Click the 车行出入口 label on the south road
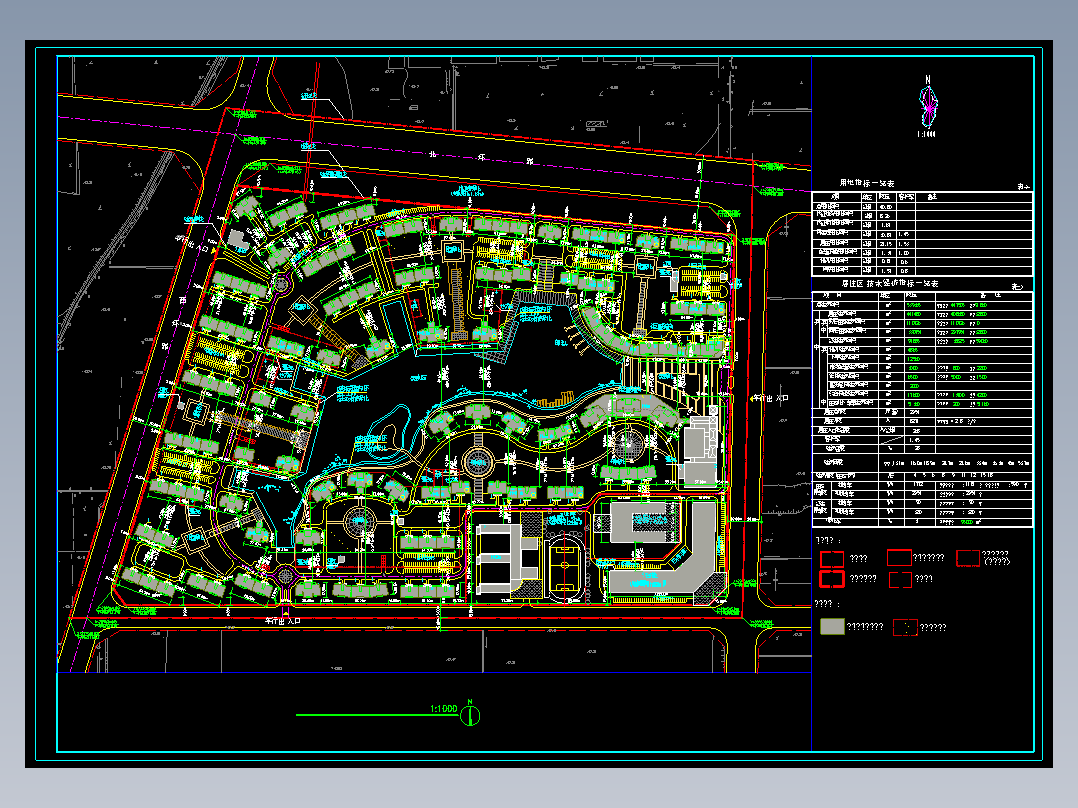 (x=283, y=621)
